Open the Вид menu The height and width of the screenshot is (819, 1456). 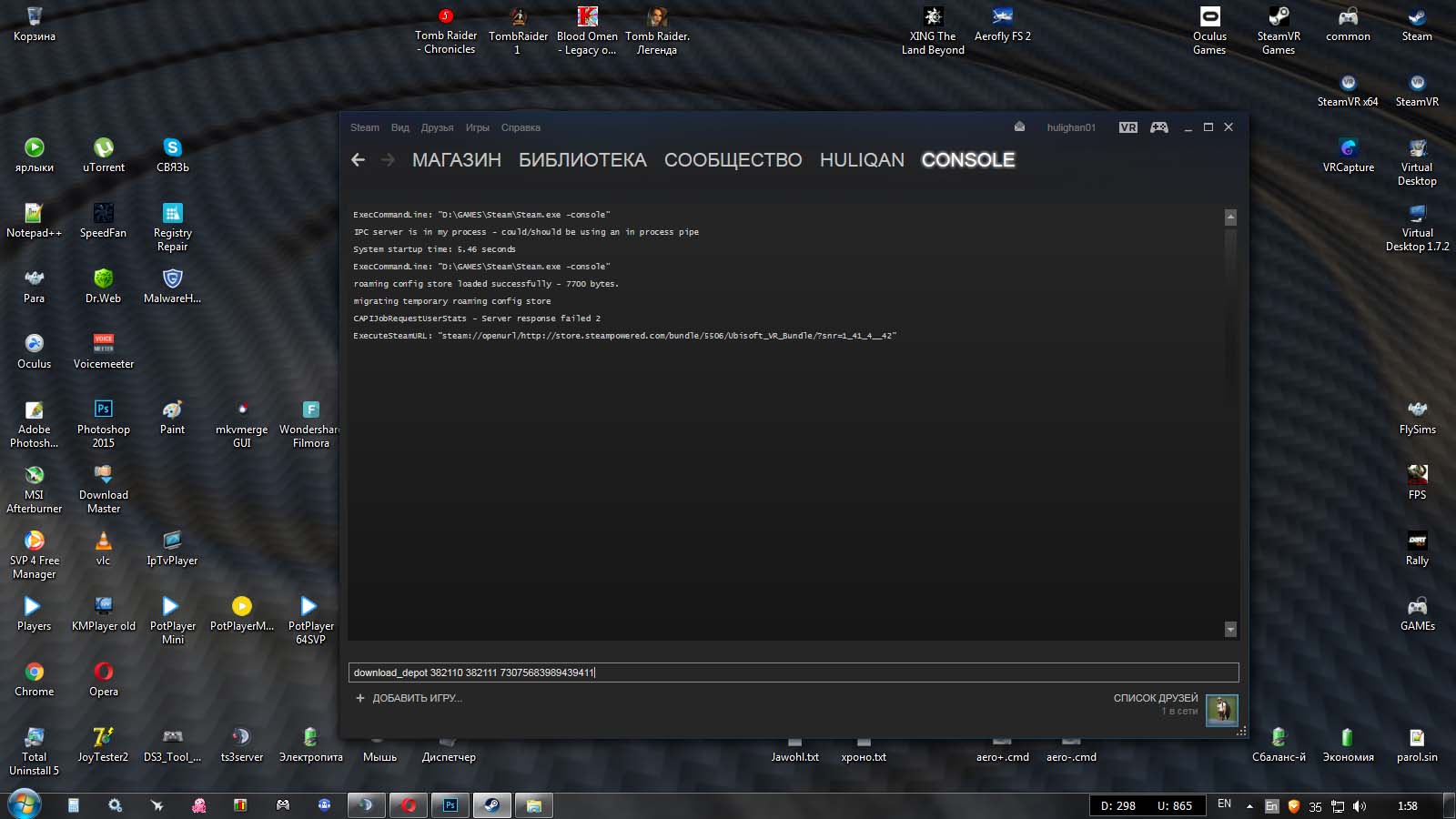[400, 127]
